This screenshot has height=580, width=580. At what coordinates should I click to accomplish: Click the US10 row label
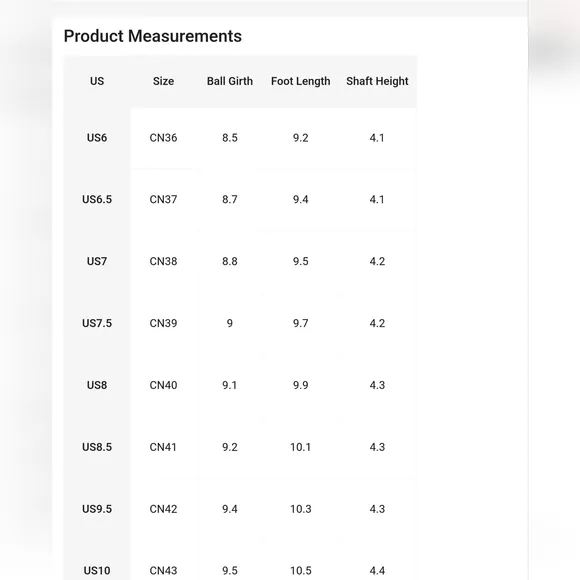pos(97,571)
